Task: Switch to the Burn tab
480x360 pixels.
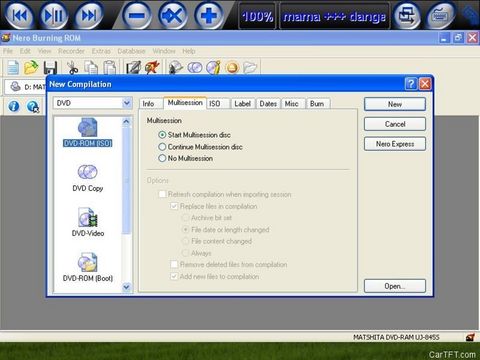Action: tap(317, 104)
